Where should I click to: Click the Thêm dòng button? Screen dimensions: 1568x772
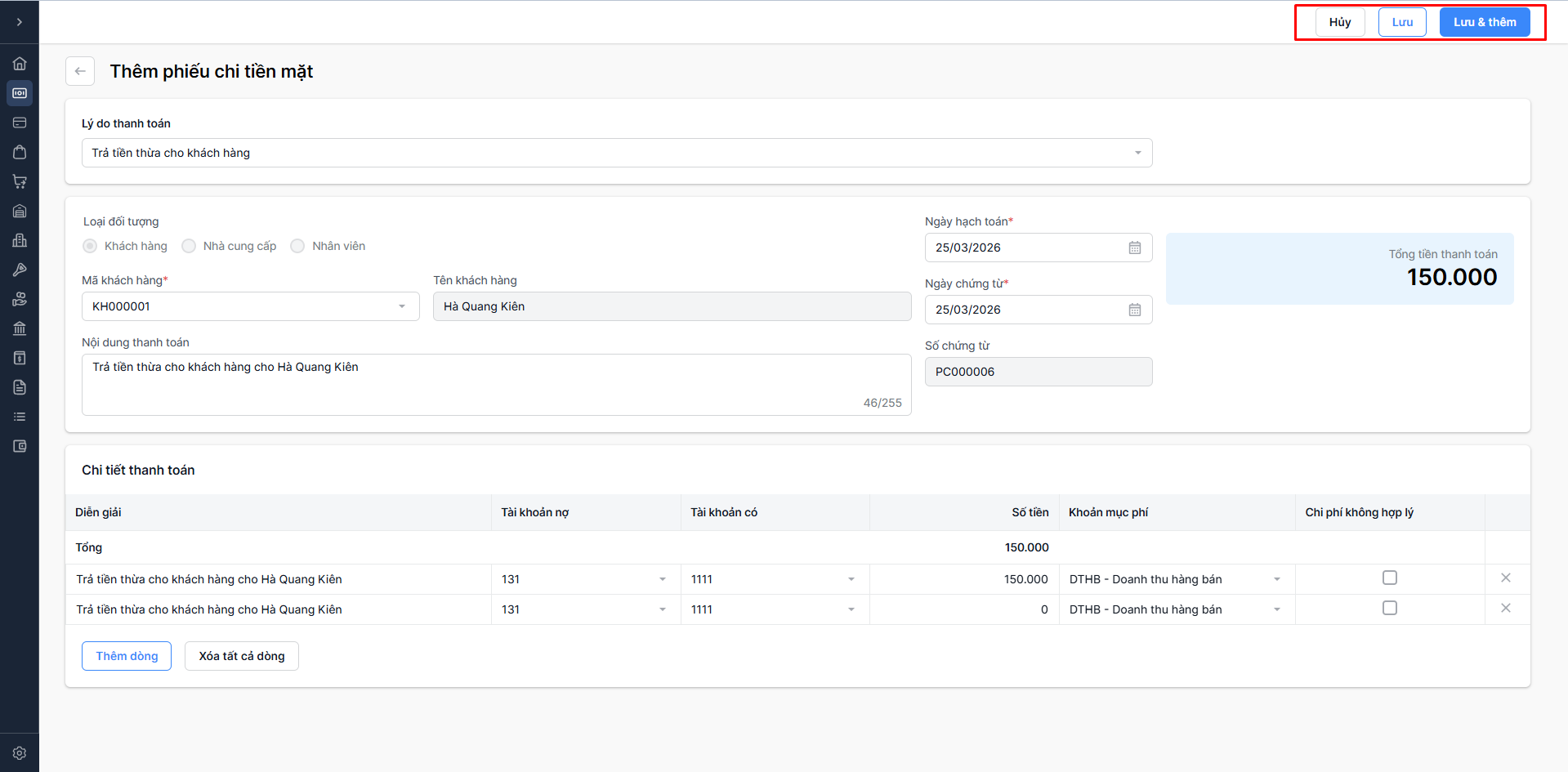tap(127, 656)
